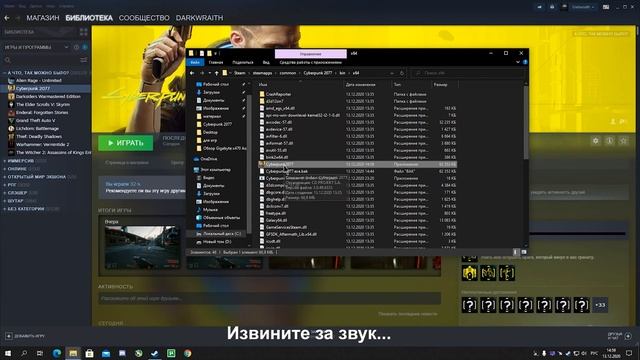Viewport: 640px width, 360px height.
Task: Open the Главная ribbon tab in File Explorer
Action: (x=216, y=62)
